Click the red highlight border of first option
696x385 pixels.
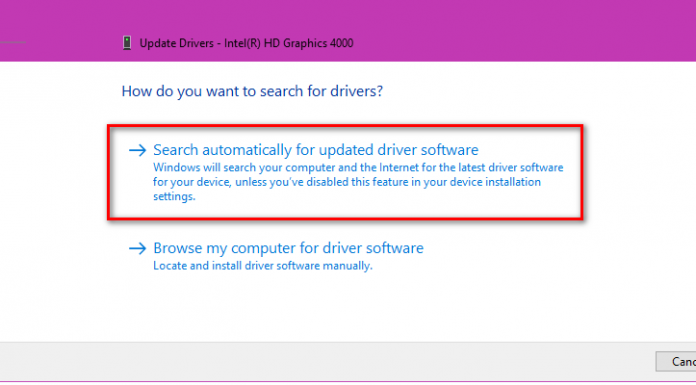coord(345,127)
